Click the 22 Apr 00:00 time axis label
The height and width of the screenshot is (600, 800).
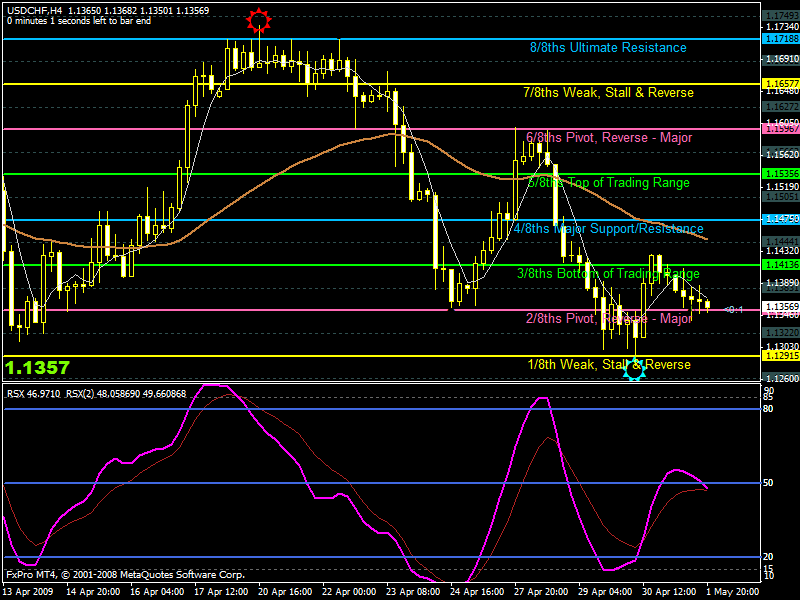pyautogui.click(x=349, y=592)
